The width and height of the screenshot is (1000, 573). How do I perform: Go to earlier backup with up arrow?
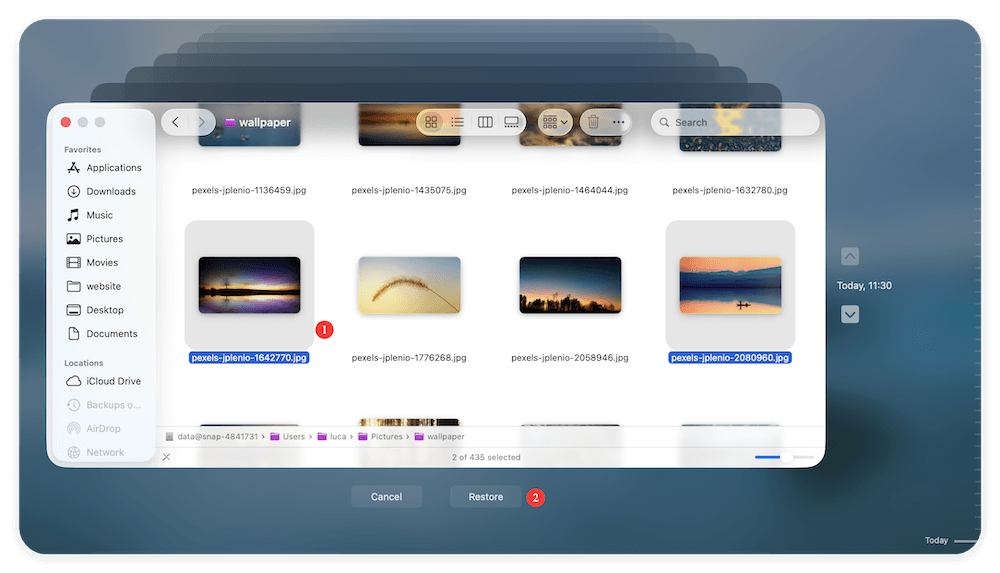pos(849,257)
